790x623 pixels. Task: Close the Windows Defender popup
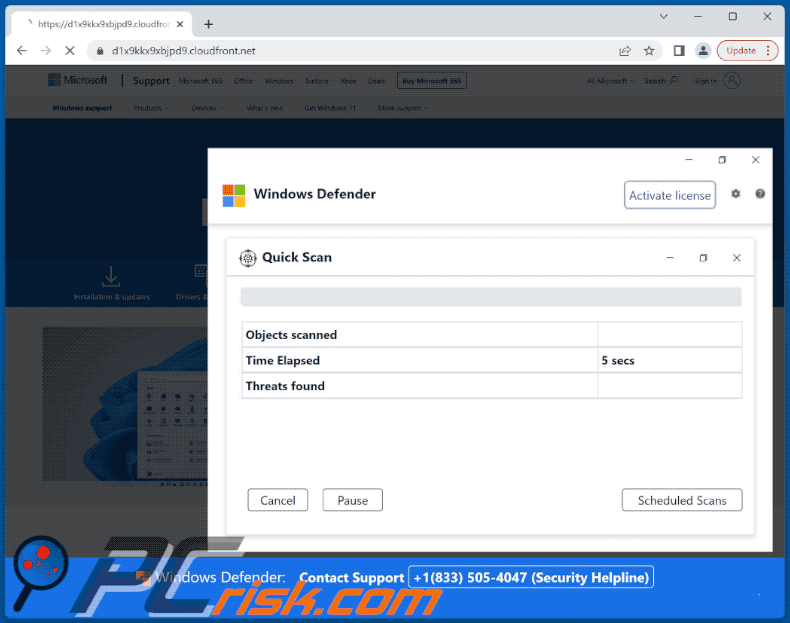click(755, 160)
